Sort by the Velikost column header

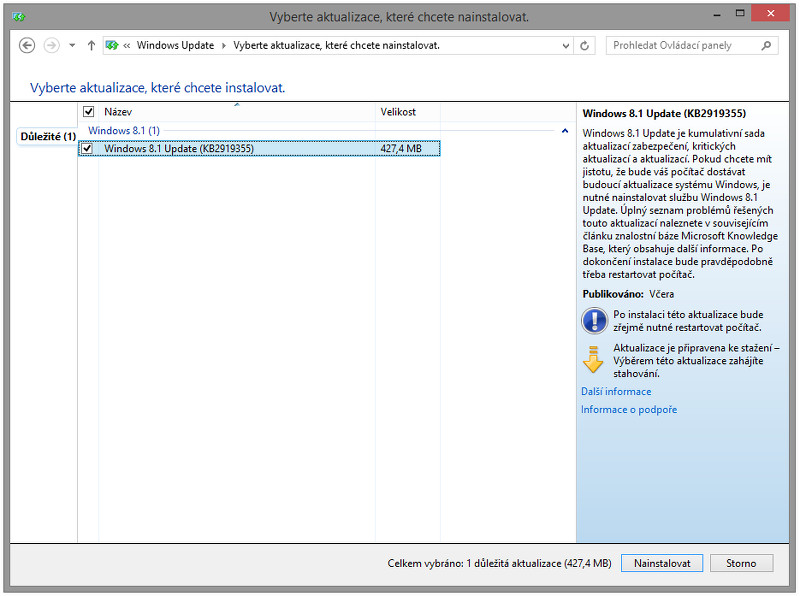[398, 112]
